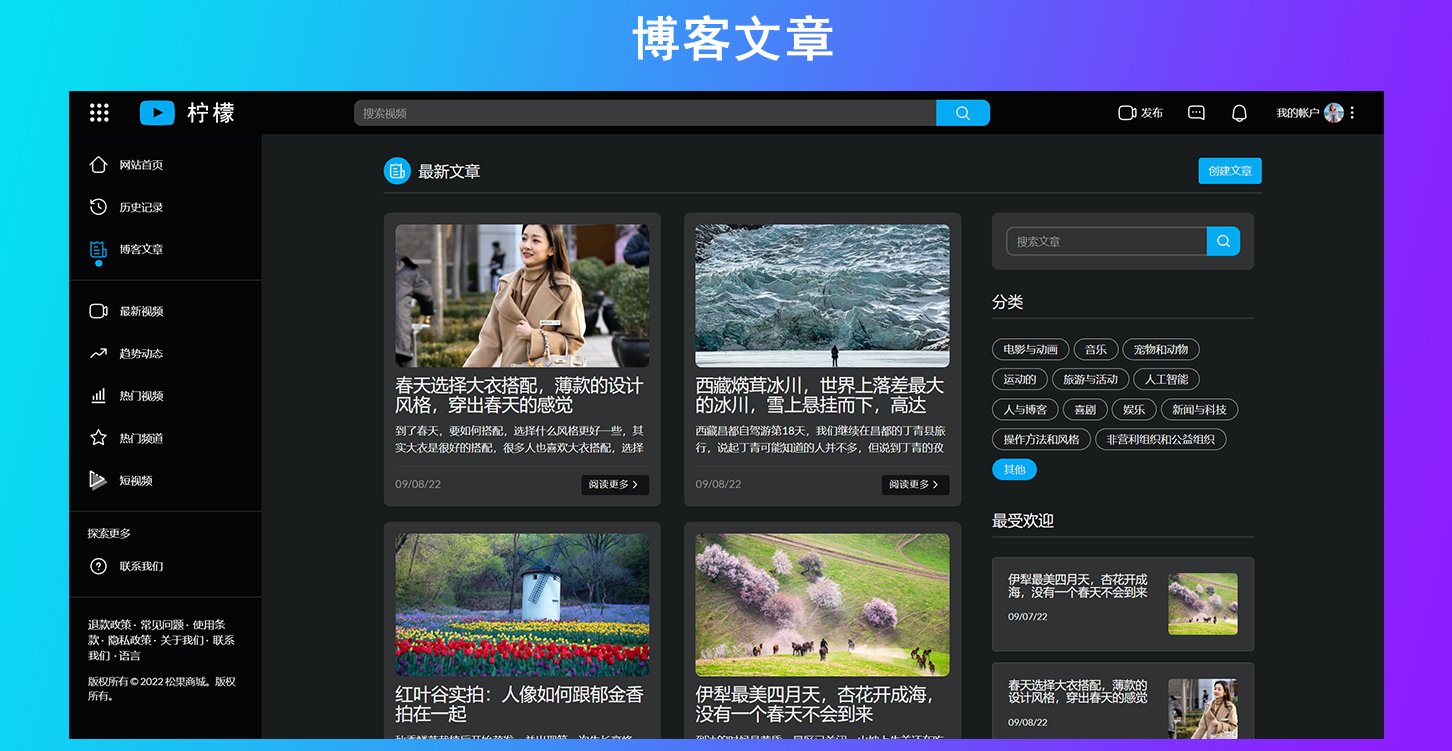Click the 发布 camera icon
Image resolution: width=1452 pixels, height=751 pixels.
click(1127, 113)
